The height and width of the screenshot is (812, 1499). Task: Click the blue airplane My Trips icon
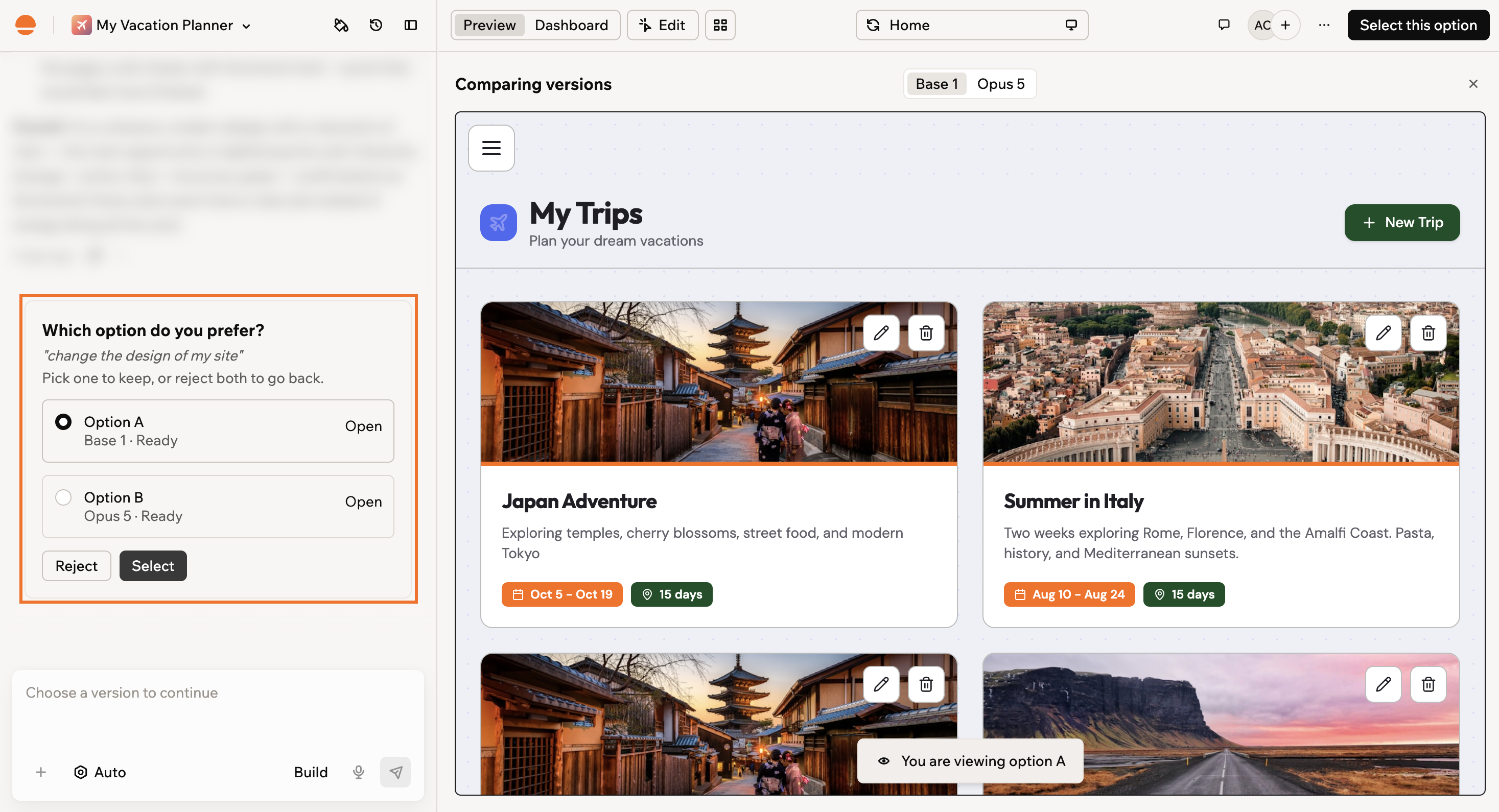pyautogui.click(x=498, y=222)
